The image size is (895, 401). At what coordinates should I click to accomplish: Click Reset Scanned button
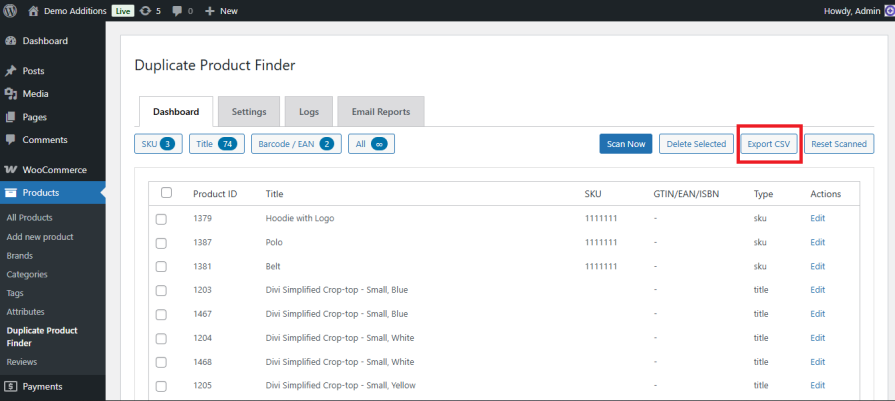click(839, 144)
